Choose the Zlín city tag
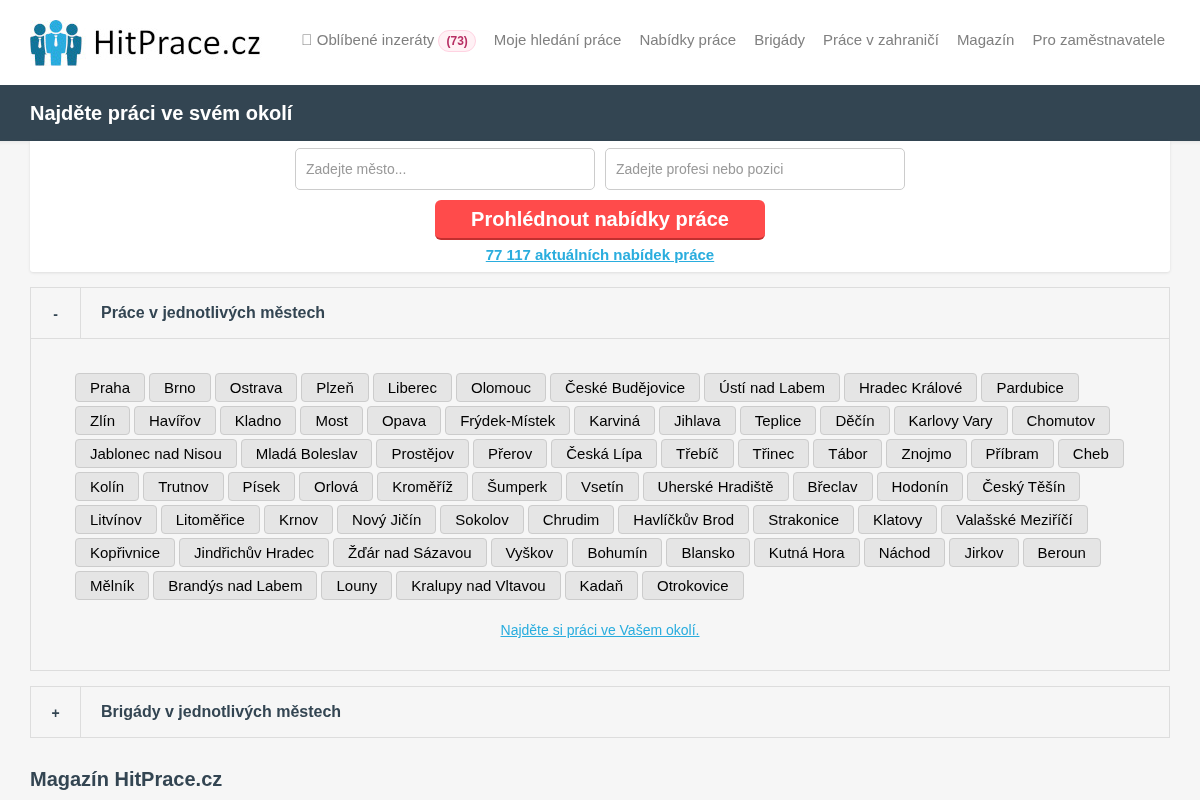1200x800 pixels. pos(102,421)
